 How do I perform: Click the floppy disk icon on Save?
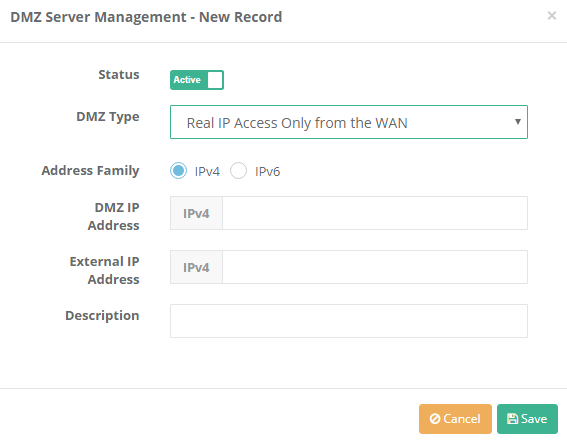click(x=512, y=419)
